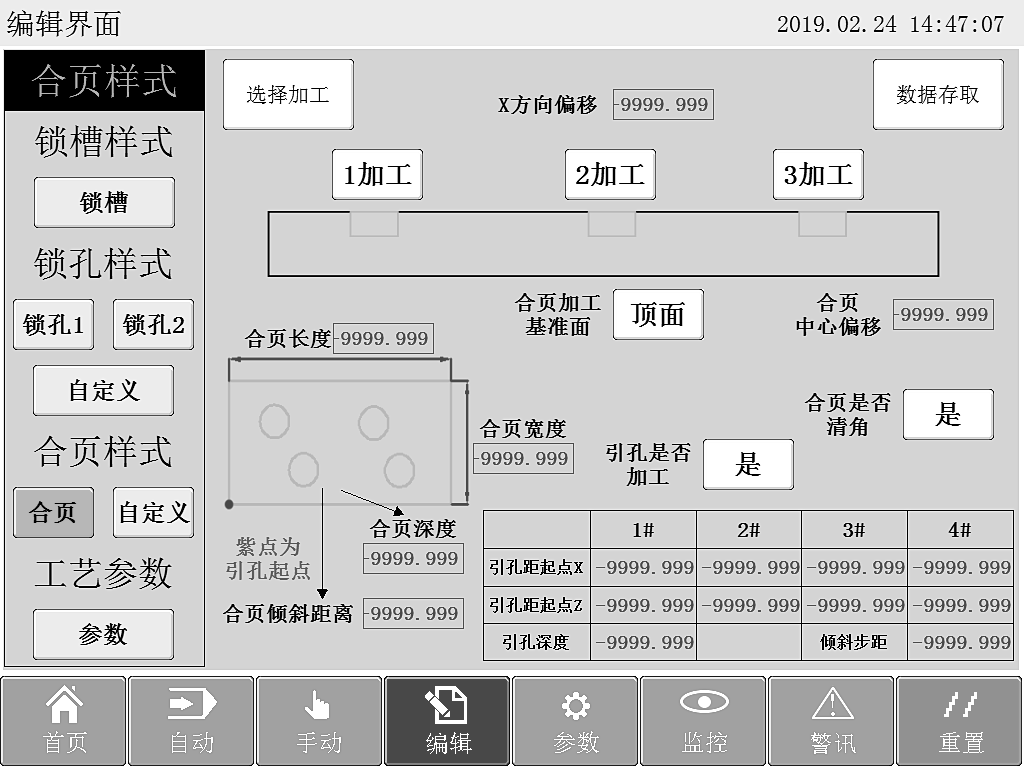Screen dimensions: 1024x768
Task: Select 合页 button in sidebar
Action: (x=54, y=513)
